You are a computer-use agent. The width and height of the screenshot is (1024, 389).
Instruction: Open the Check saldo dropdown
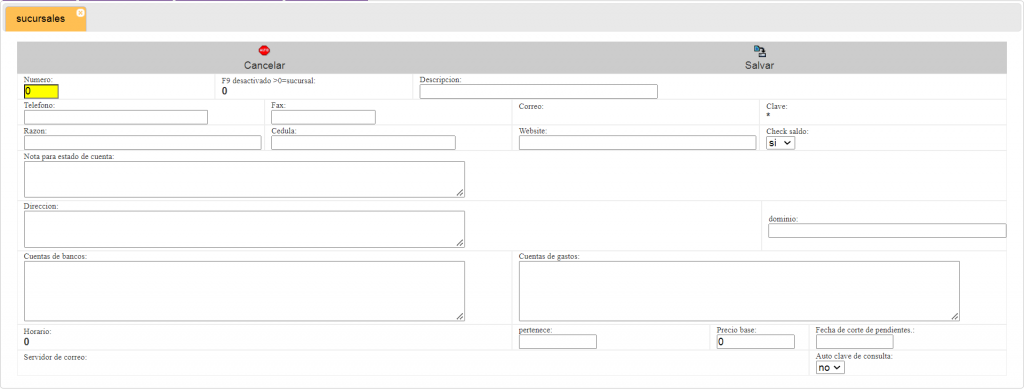click(x=780, y=143)
